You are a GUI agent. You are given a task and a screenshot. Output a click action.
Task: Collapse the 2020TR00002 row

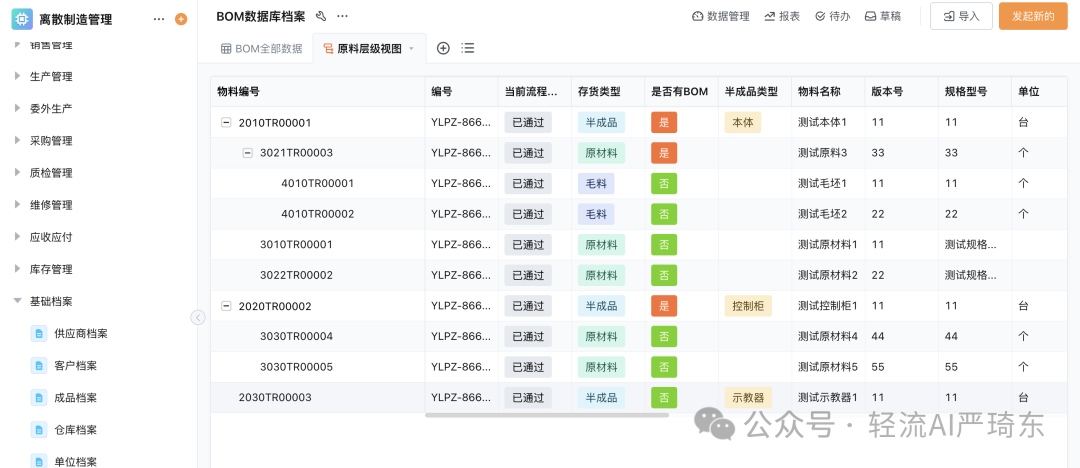tap(226, 306)
